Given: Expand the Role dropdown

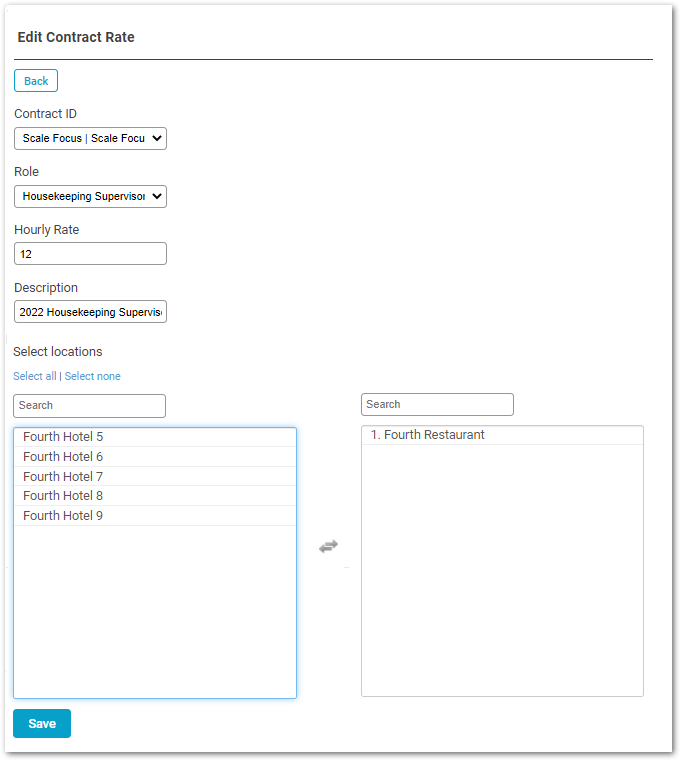Looking at the screenshot, I should pyautogui.click(x=90, y=196).
